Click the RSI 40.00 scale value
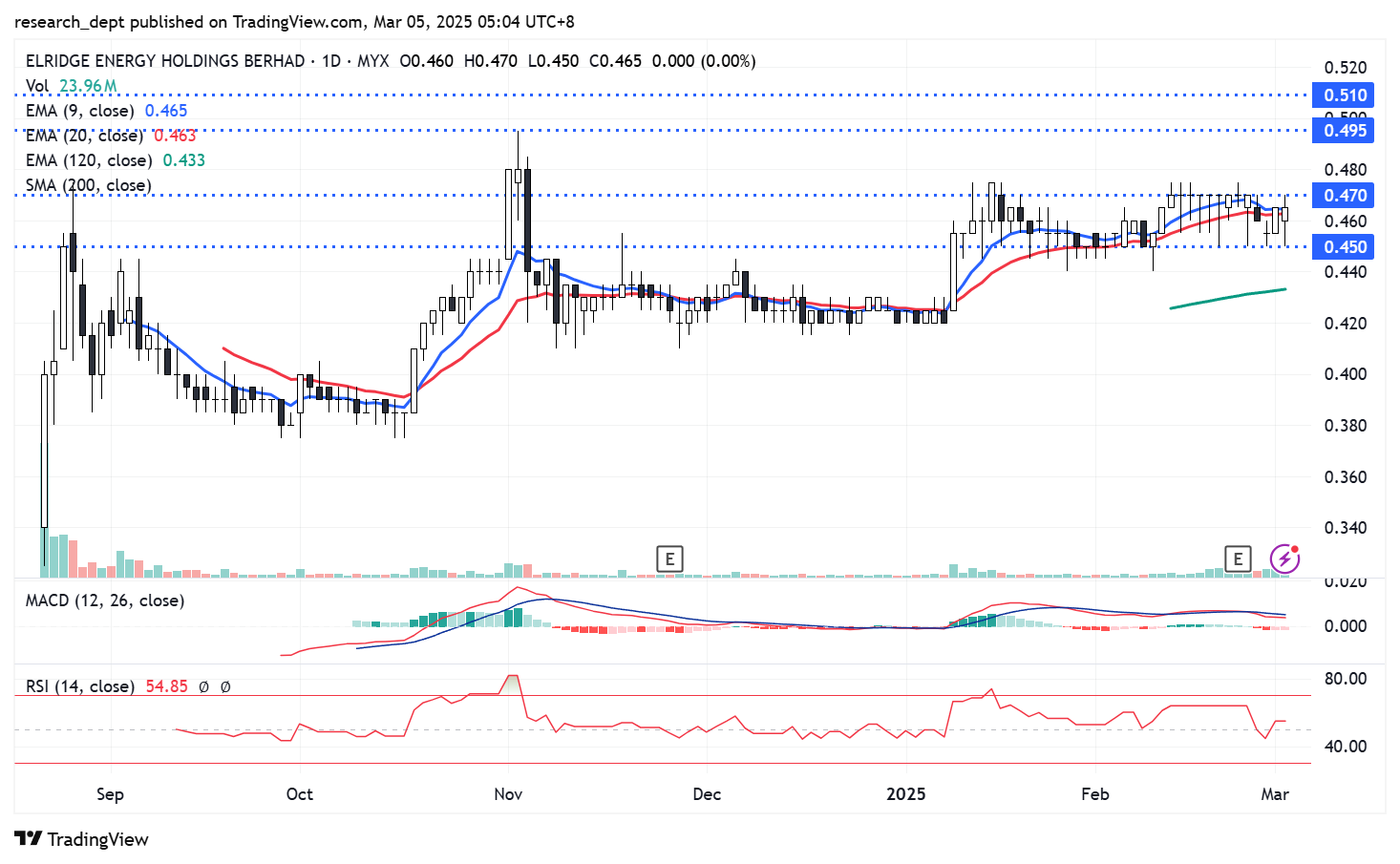This screenshot has height=864, width=1400. coord(1345,747)
